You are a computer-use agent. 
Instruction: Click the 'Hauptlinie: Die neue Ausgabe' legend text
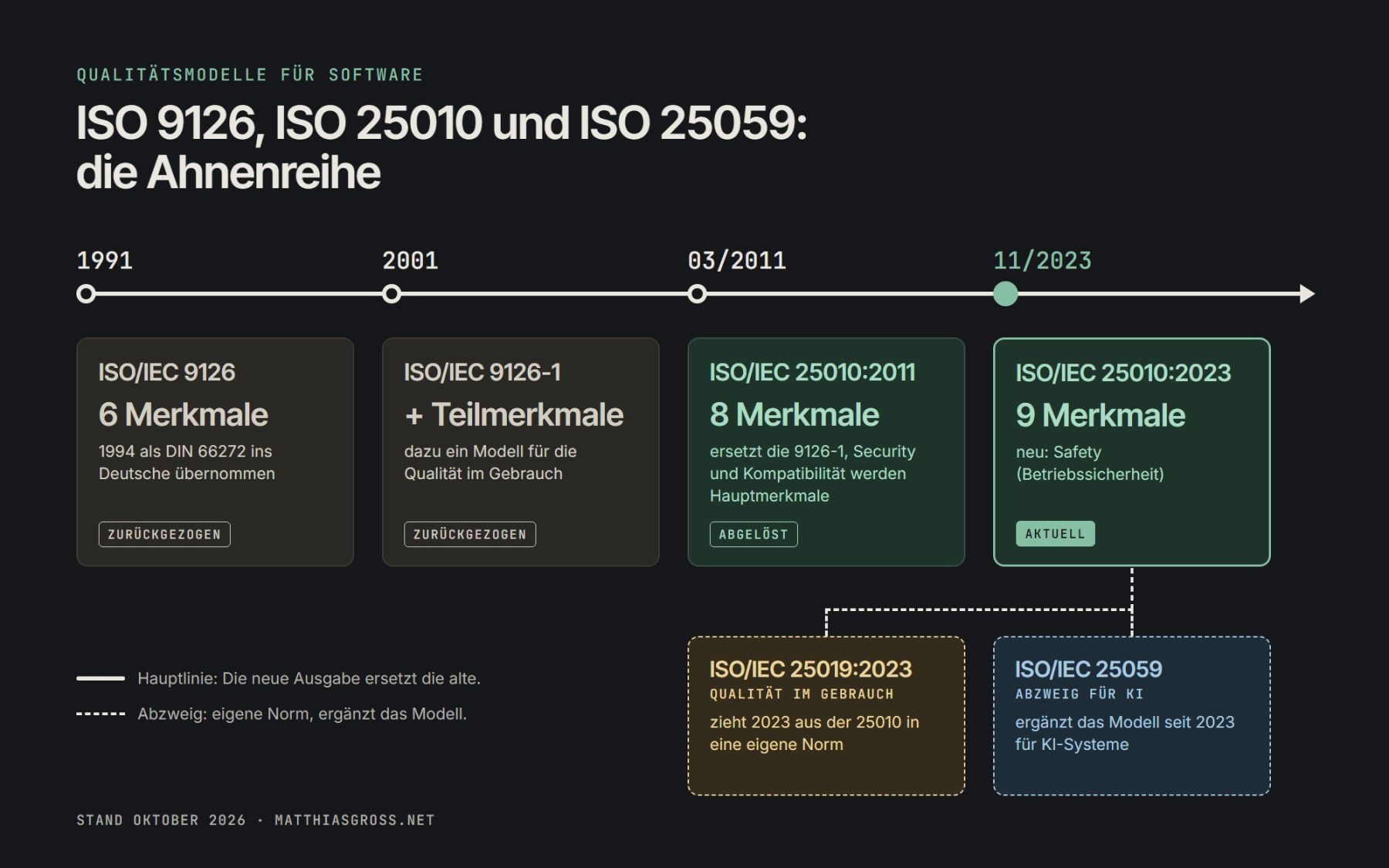[309, 678]
